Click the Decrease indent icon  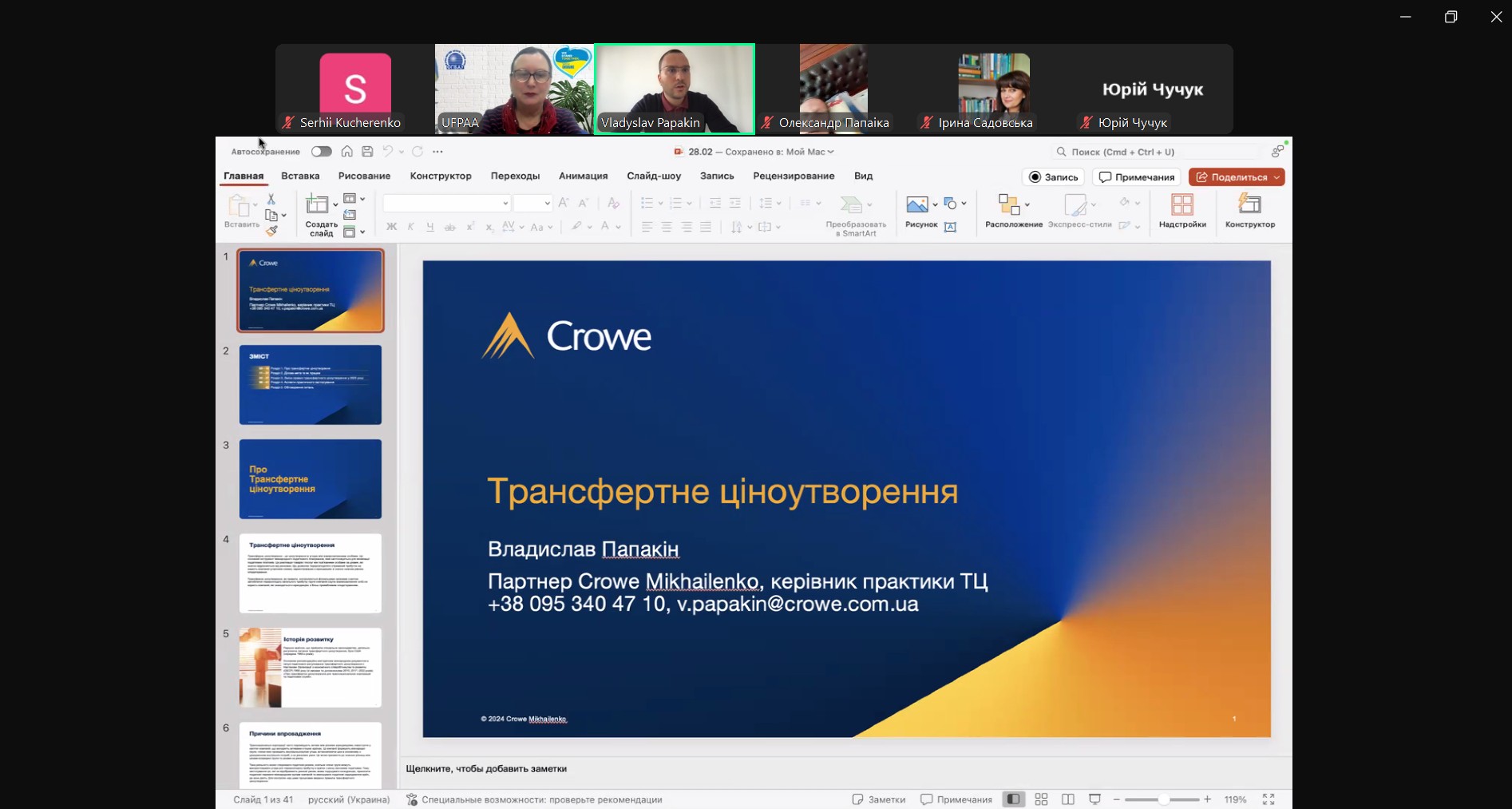pos(715,203)
